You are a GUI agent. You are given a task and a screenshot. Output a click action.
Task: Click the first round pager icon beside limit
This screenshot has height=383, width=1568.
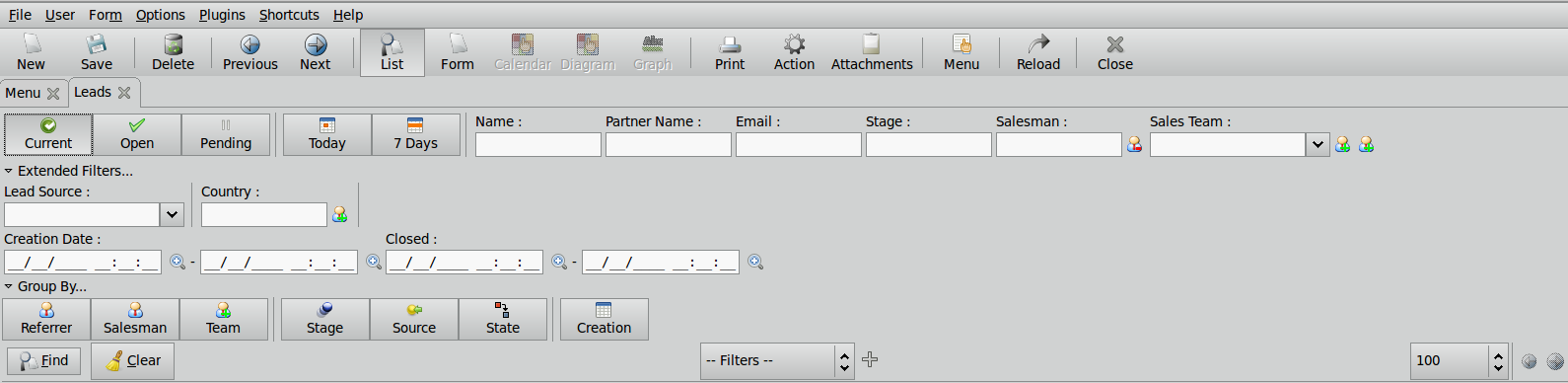click(1530, 361)
